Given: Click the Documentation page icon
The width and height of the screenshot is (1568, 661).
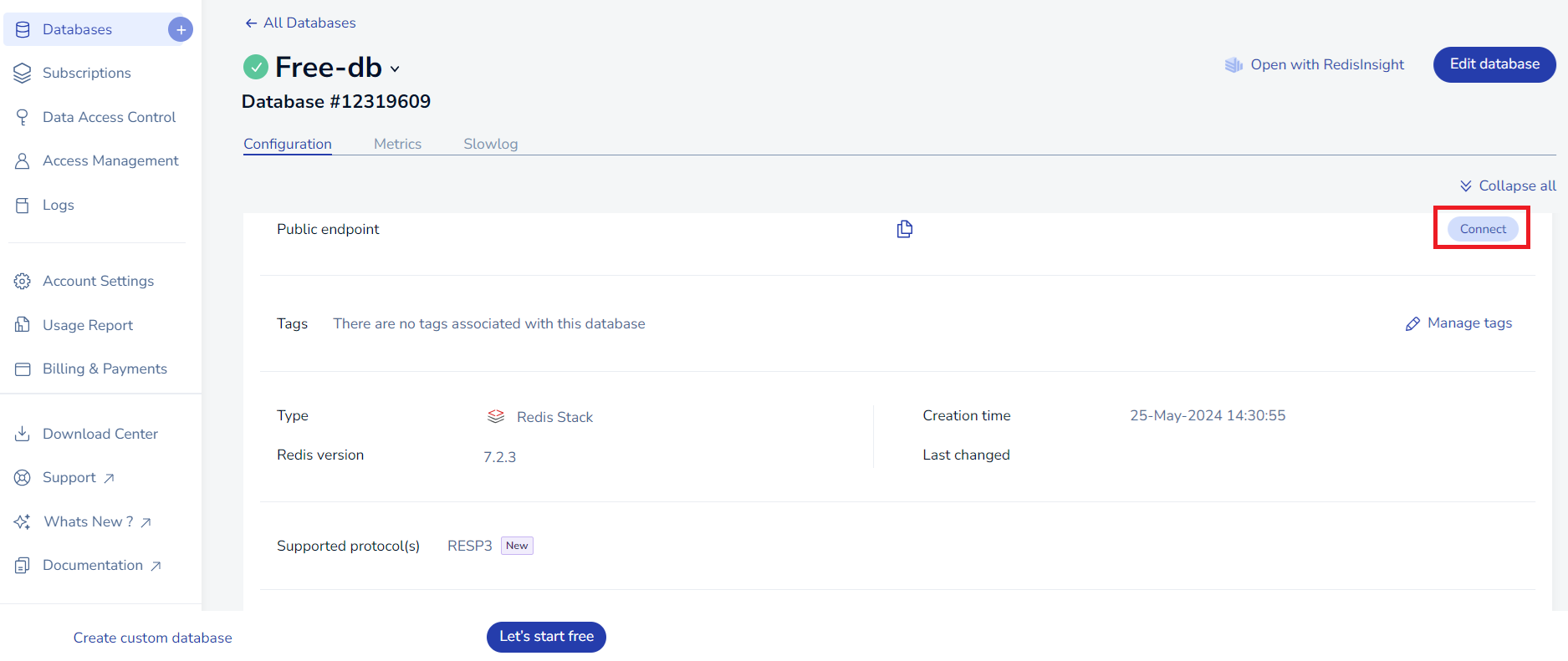Looking at the screenshot, I should coord(23,565).
